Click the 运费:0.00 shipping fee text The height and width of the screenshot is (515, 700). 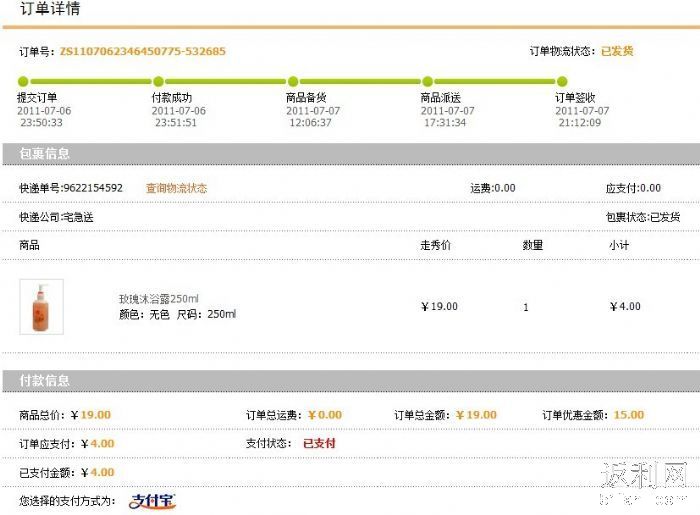coord(493,188)
